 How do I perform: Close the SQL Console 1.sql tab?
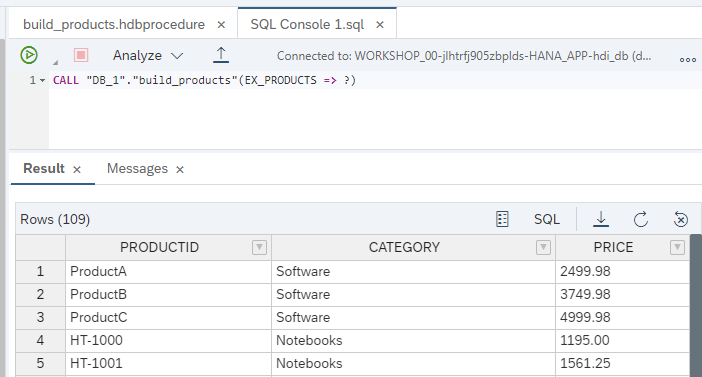[x=380, y=25]
